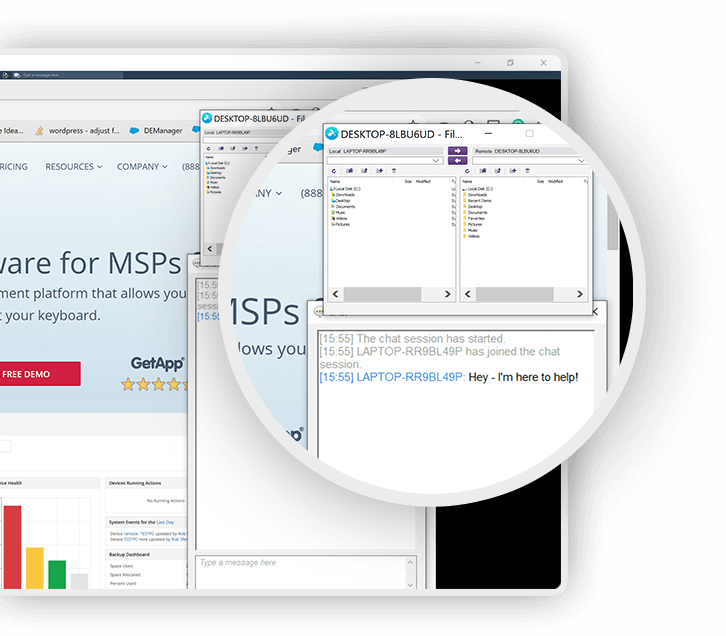The image size is (726, 636).
Task: Select the Downloads folder in Local pane
Action: pos(343,195)
